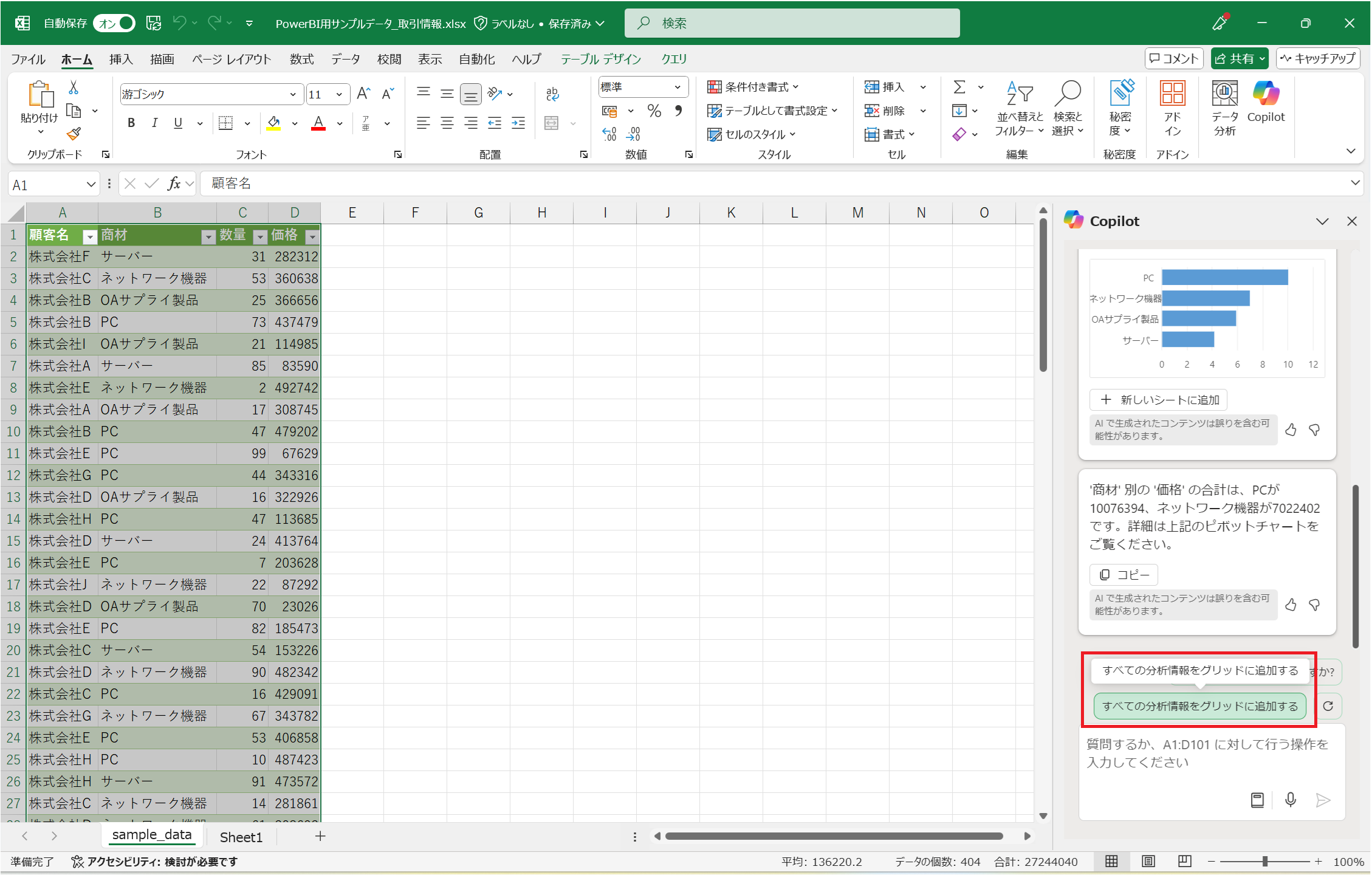The height and width of the screenshot is (875, 1372).
Task: Click the コピー button in Copilot
Action: (1124, 574)
